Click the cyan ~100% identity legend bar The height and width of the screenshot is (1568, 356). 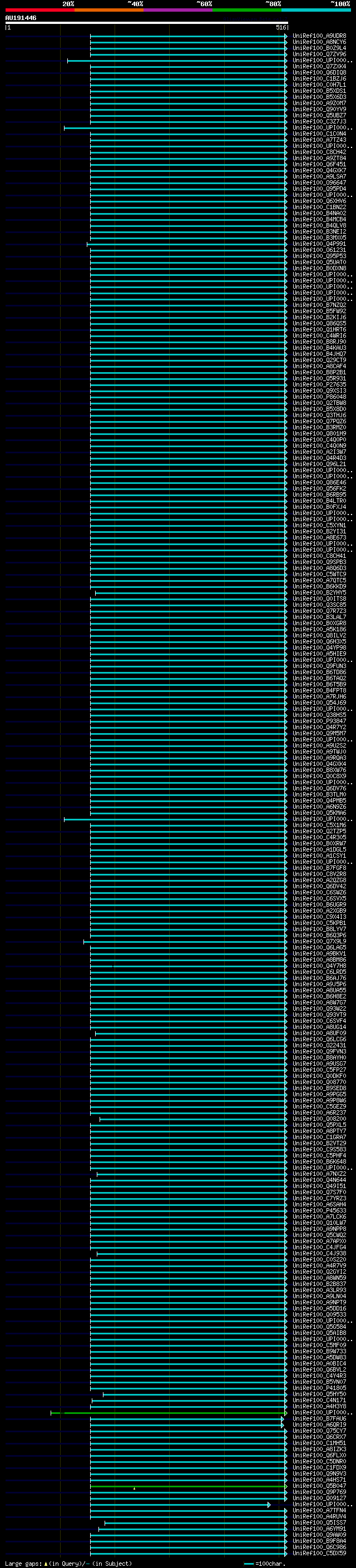tap(316, 10)
